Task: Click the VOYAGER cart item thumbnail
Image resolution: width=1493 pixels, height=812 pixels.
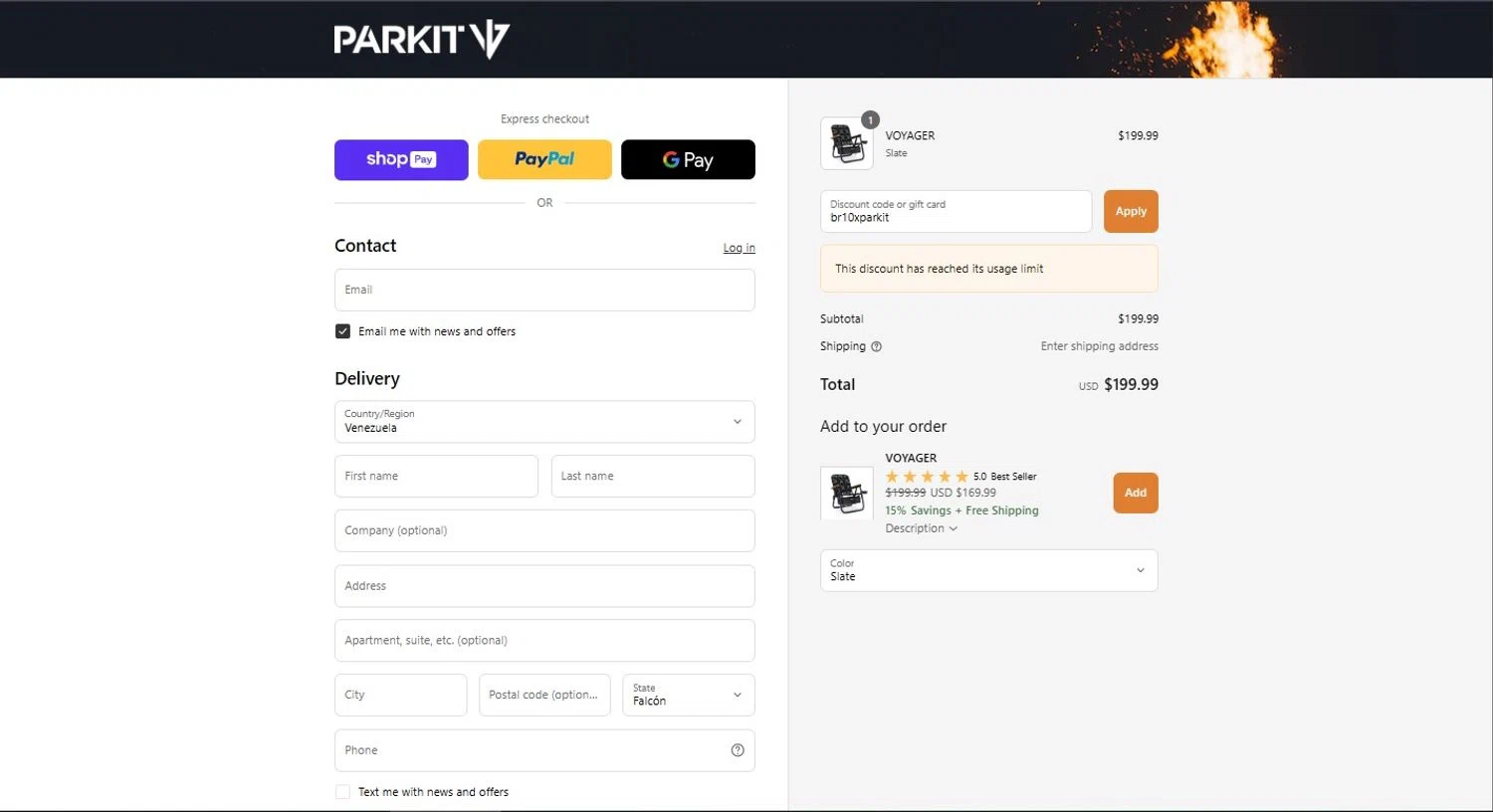Action: [847, 143]
